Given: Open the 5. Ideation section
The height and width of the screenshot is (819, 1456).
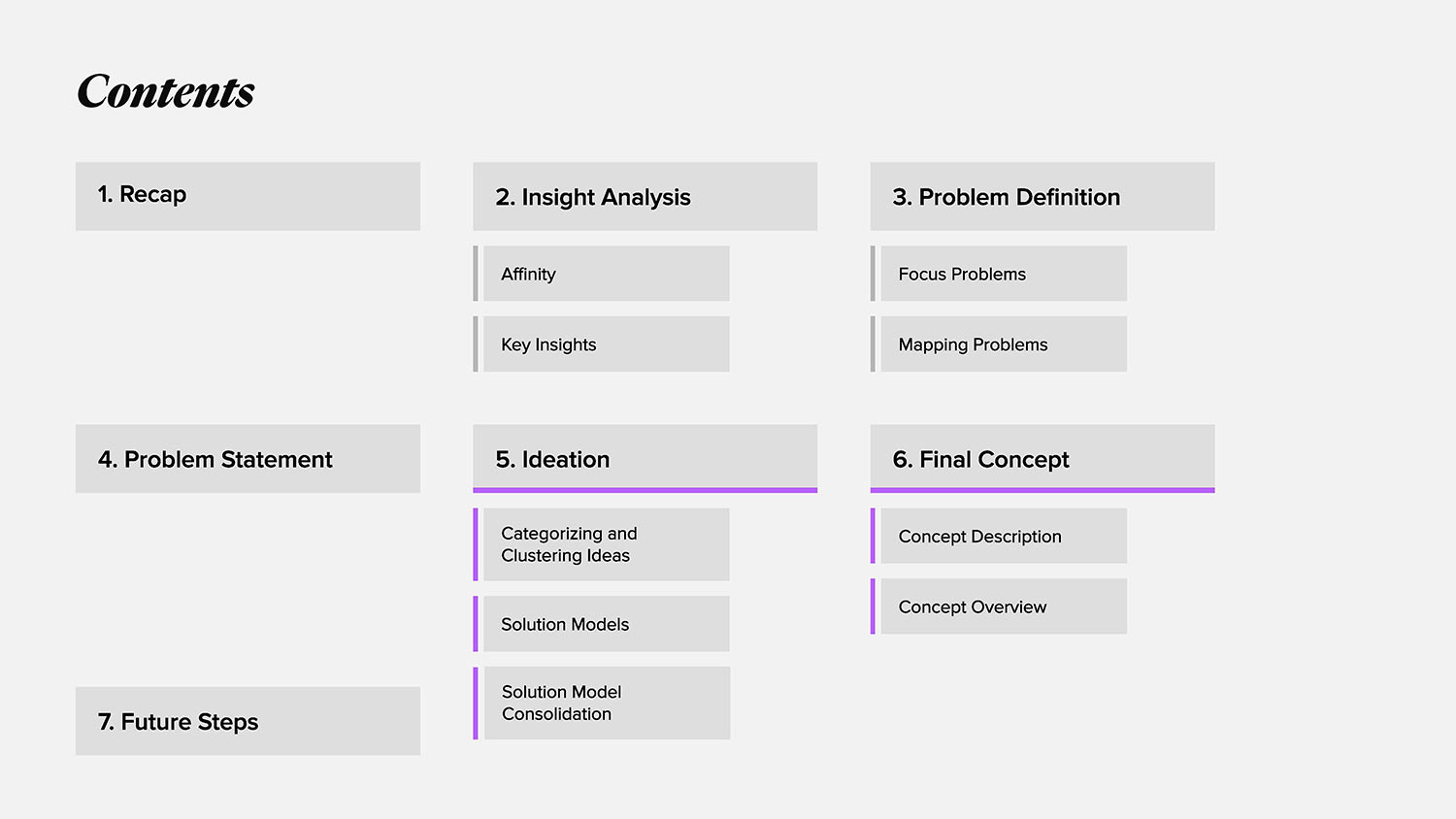Looking at the screenshot, I should (x=645, y=457).
